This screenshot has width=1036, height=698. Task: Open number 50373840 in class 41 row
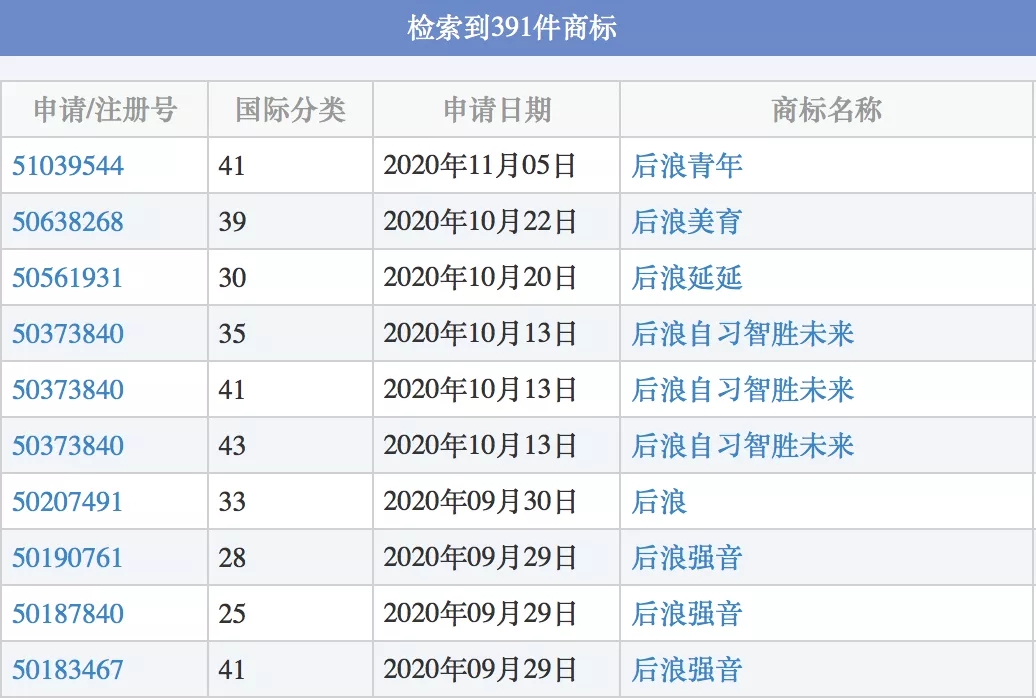(67, 390)
